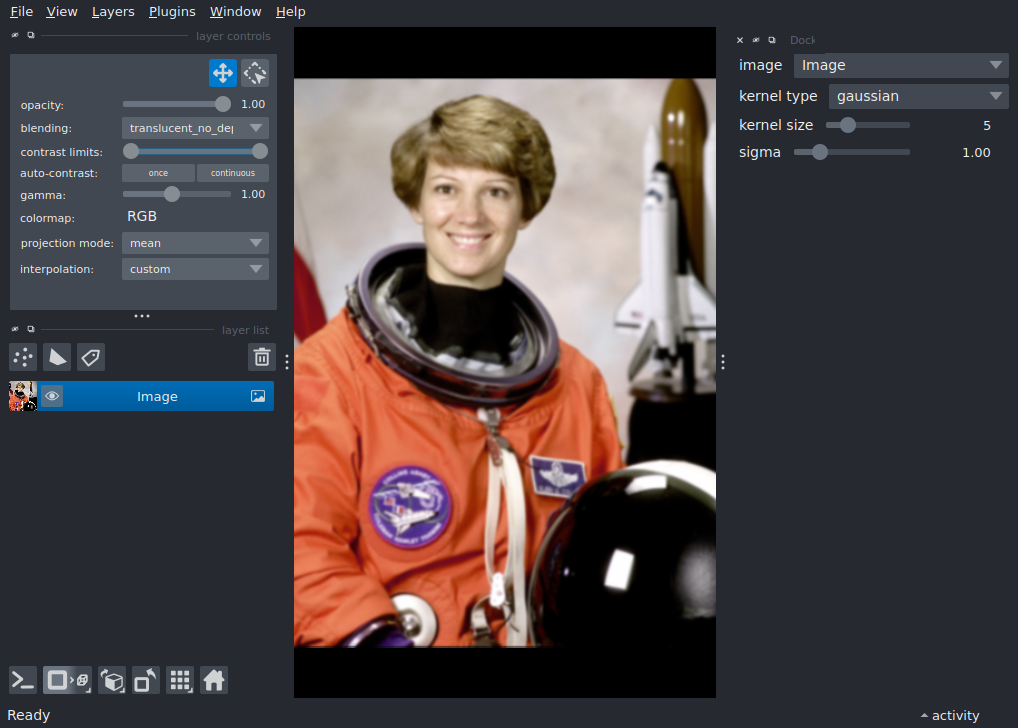Hide the Image layer with its eye toggle
Image resolution: width=1018 pixels, height=728 pixels.
[52, 396]
